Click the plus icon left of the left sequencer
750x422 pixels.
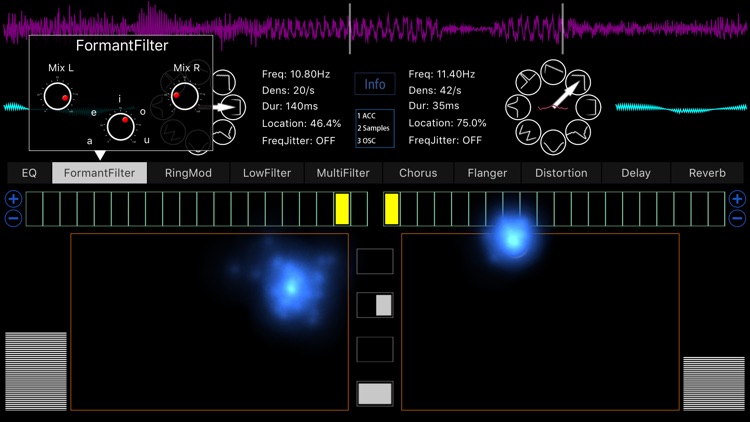(x=13, y=199)
